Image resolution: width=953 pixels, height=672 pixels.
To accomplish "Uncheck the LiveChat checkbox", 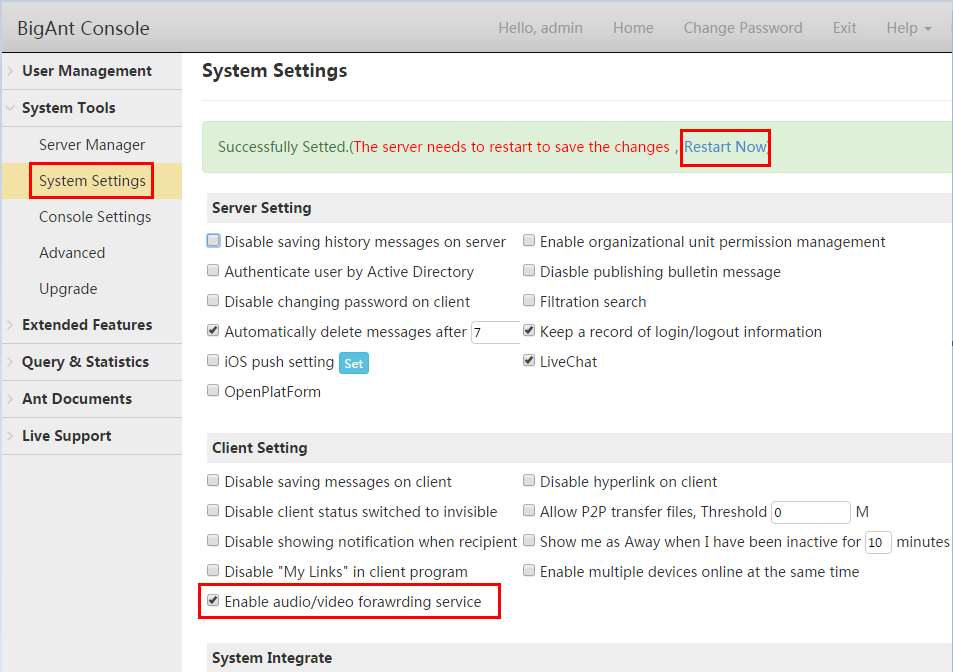I will [x=529, y=360].
